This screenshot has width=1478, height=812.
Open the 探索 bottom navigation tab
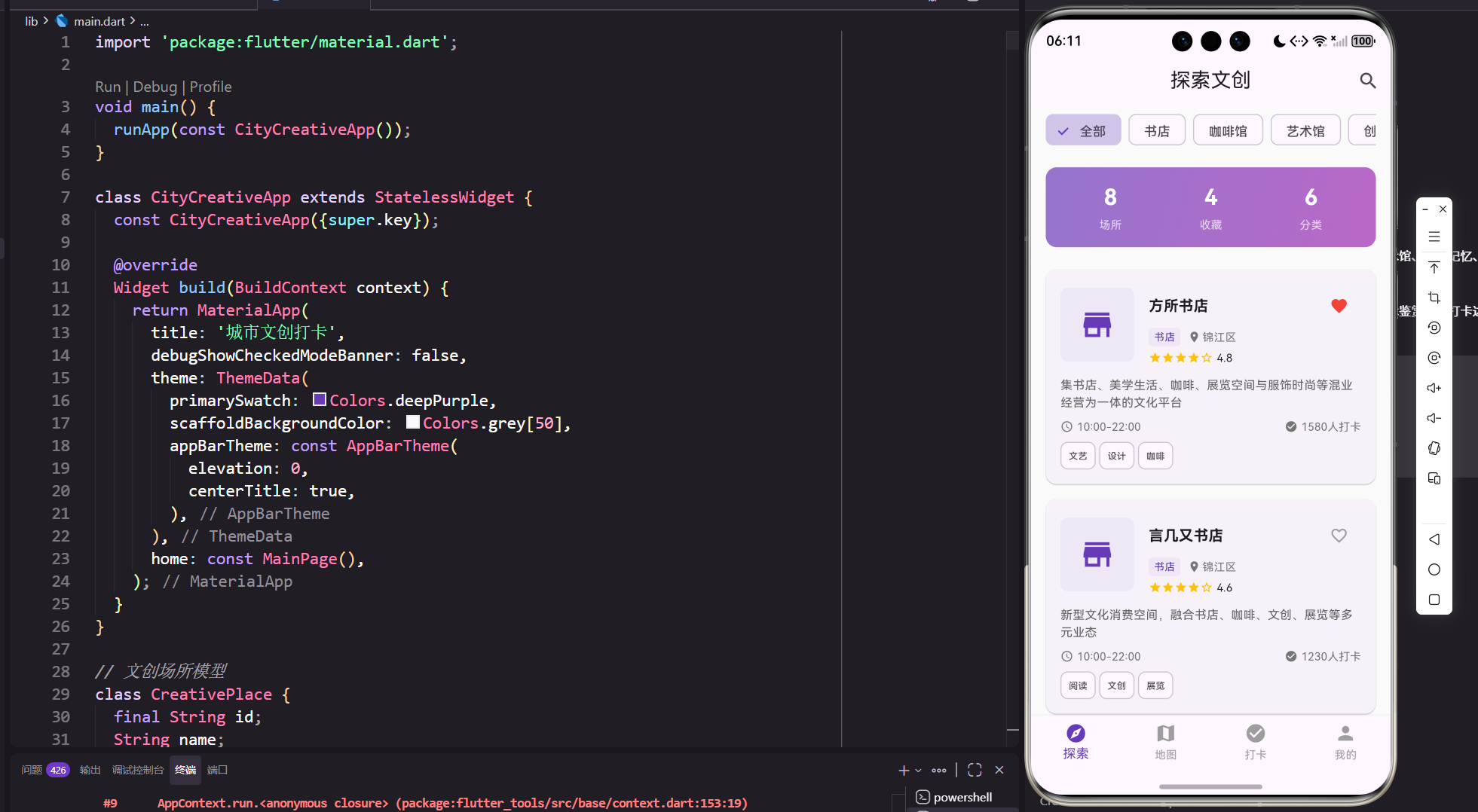click(x=1076, y=742)
